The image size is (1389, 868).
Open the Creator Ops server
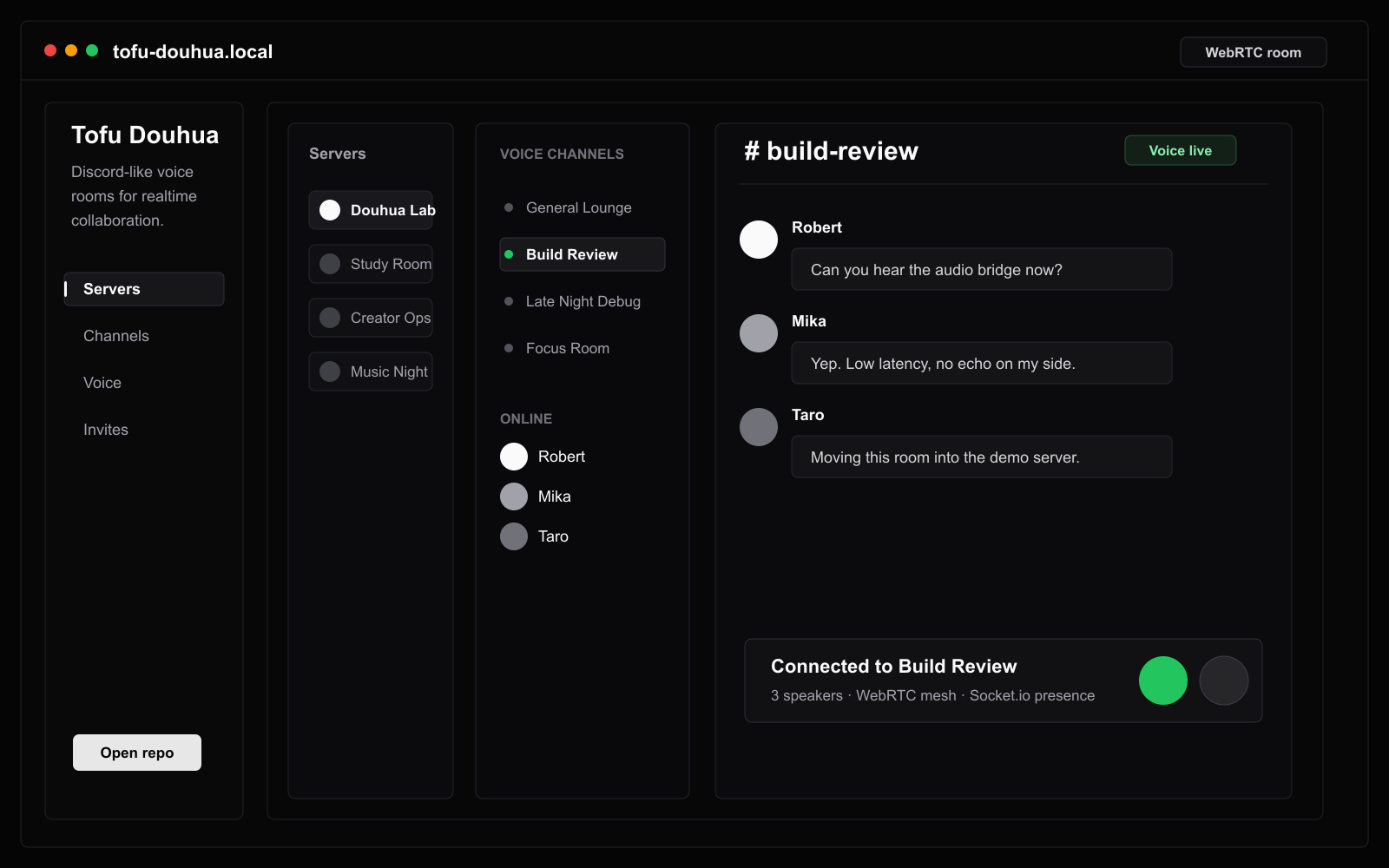[371, 318]
